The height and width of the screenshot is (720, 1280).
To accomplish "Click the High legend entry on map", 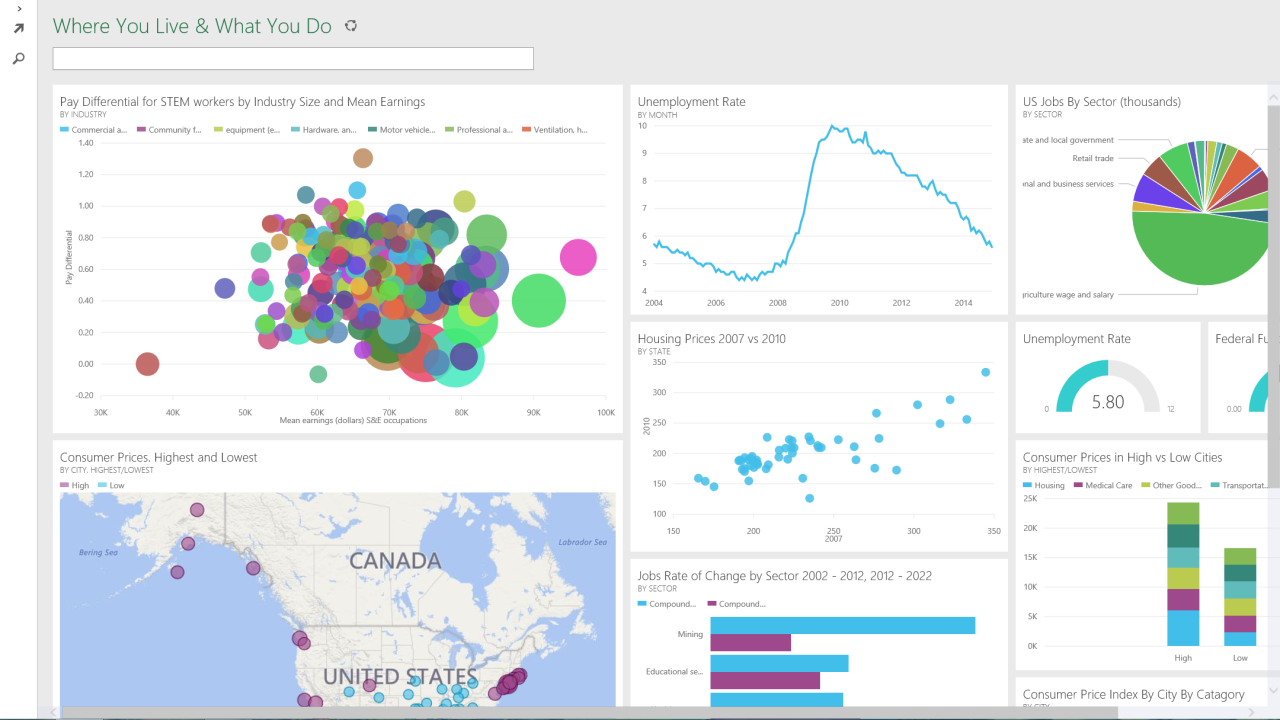I will click(74, 485).
